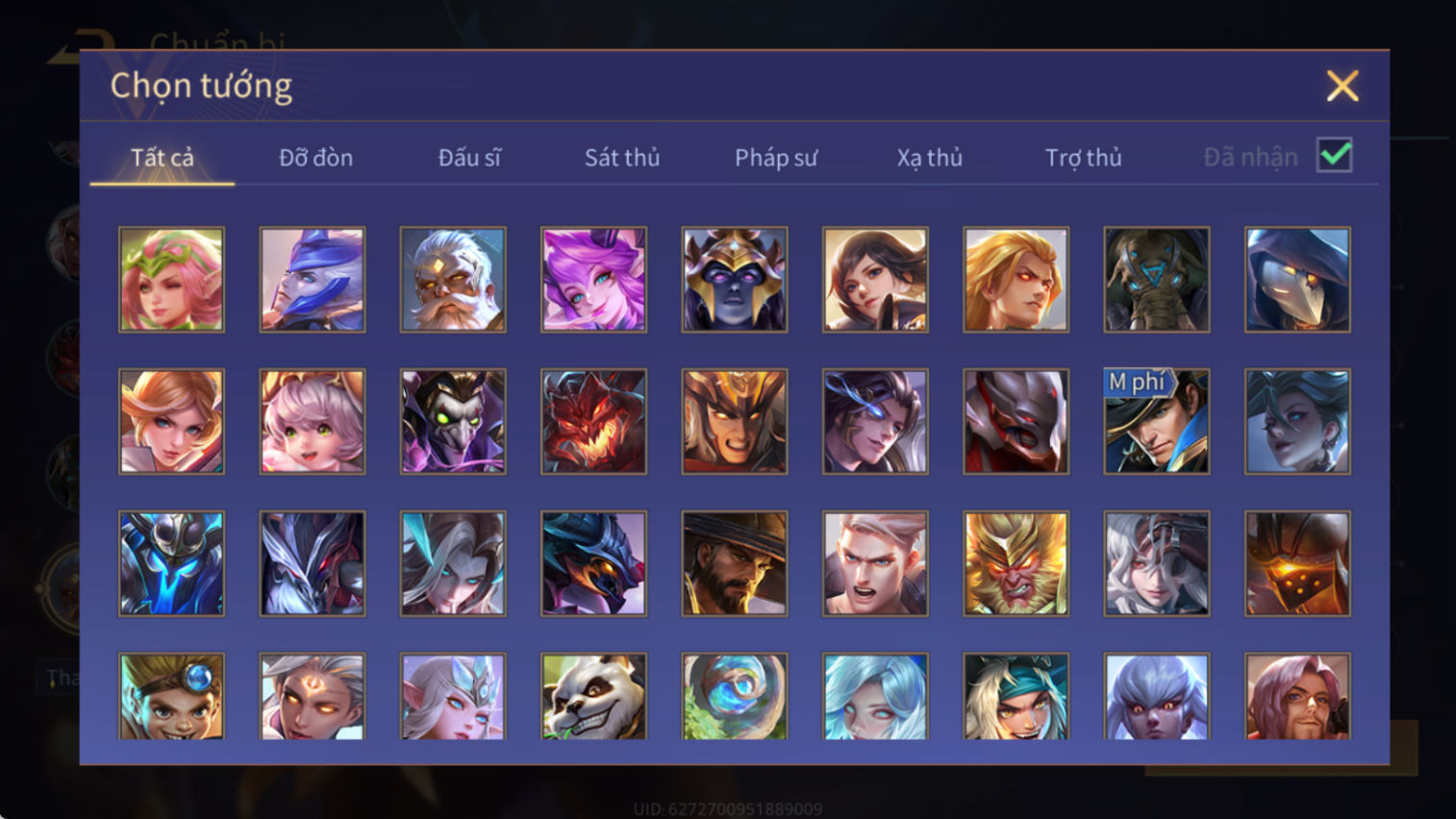Image resolution: width=1456 pixels, height=819 pixels.
Task: Show heroes in the Xạ thủ tab
Action: [x=929, y=158]
